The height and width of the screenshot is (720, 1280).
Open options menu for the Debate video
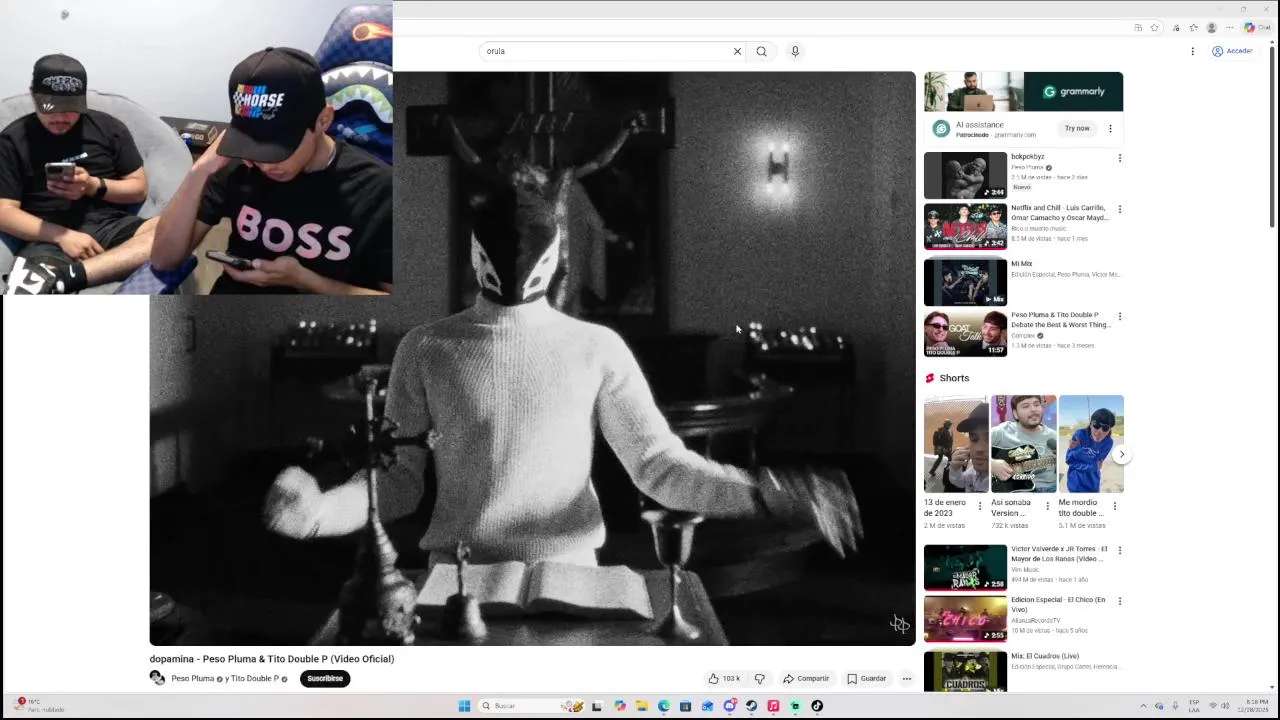(1119, 316)
